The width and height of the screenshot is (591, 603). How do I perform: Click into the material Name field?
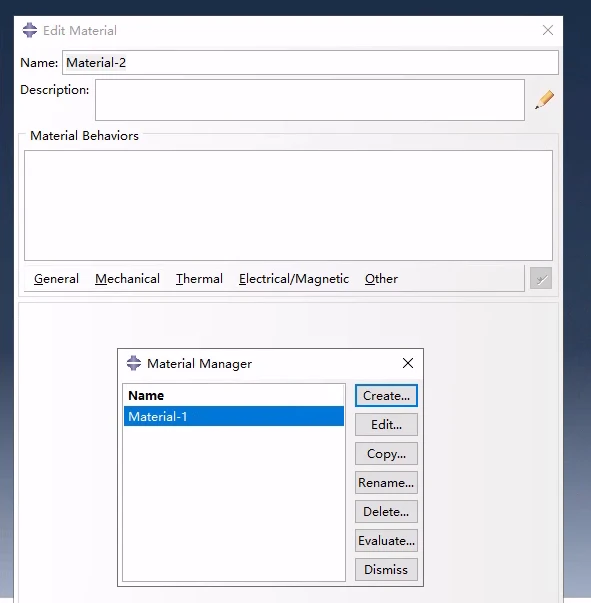[x=310, y=62]
